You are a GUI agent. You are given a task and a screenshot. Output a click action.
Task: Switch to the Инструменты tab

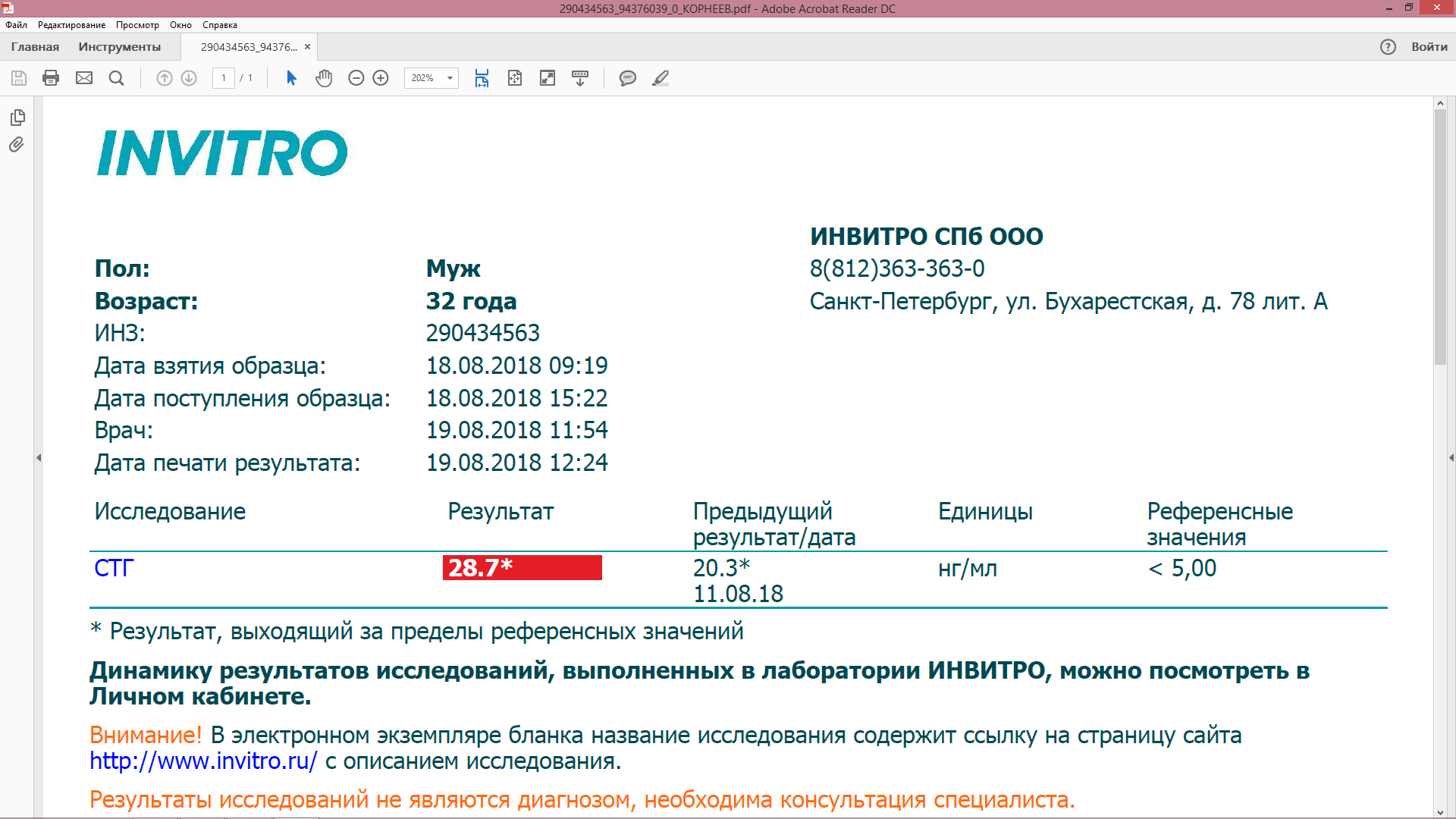click(x=119, y=47)
